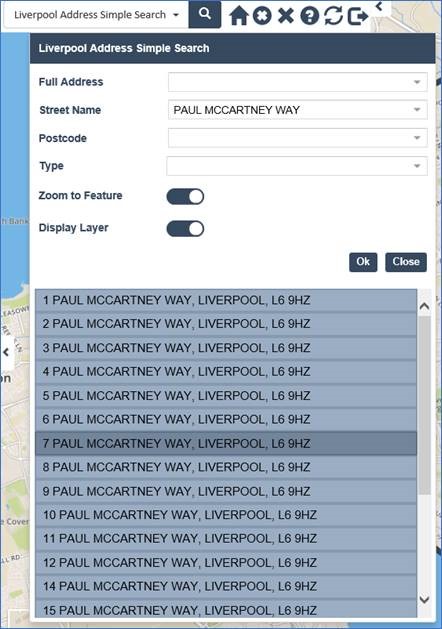The height and width of the screenshot is (629, 442).
Task: Click the Close button
Action: click(x=406, y=262)
